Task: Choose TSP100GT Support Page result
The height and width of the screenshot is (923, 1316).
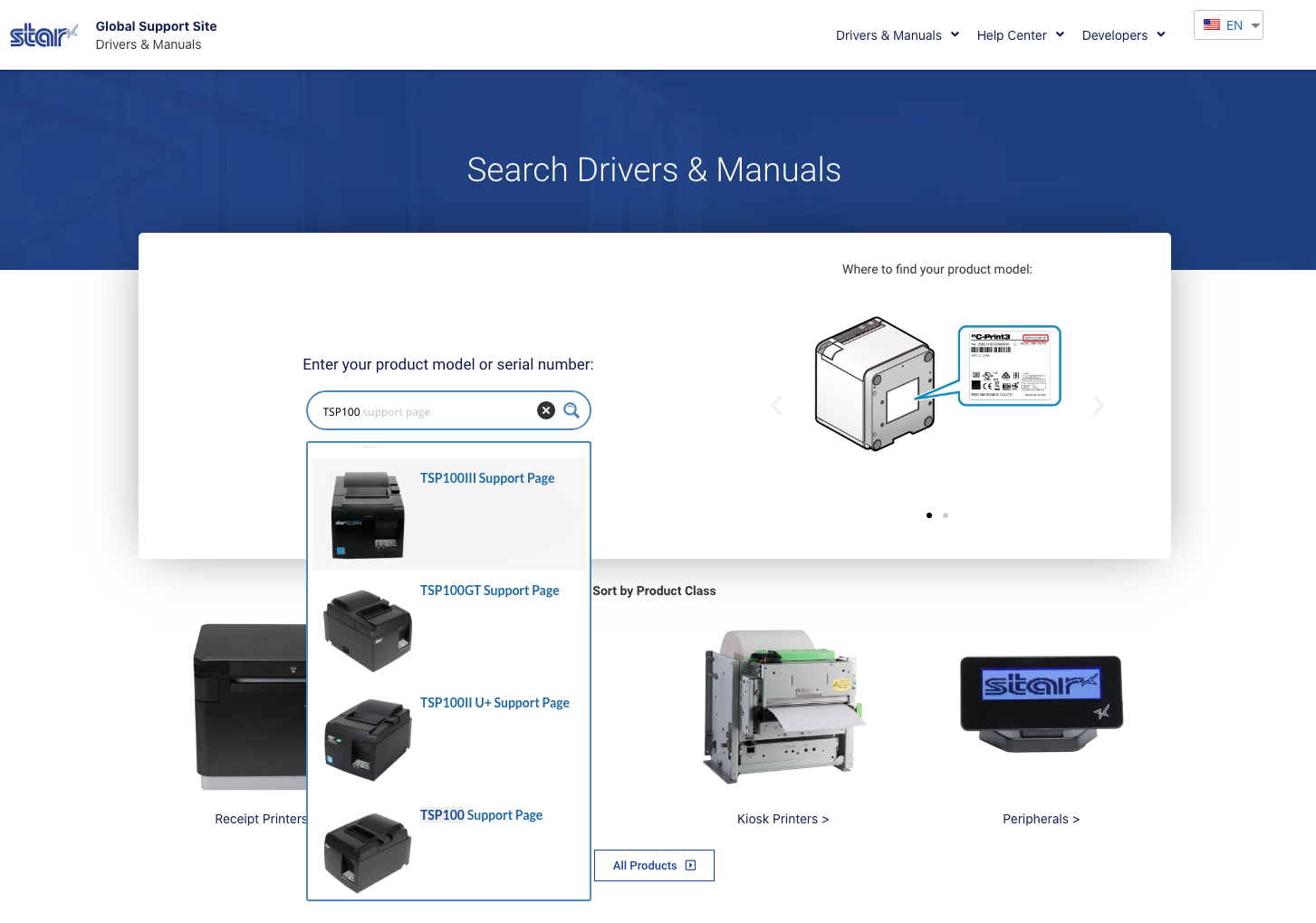Action: 489,591
